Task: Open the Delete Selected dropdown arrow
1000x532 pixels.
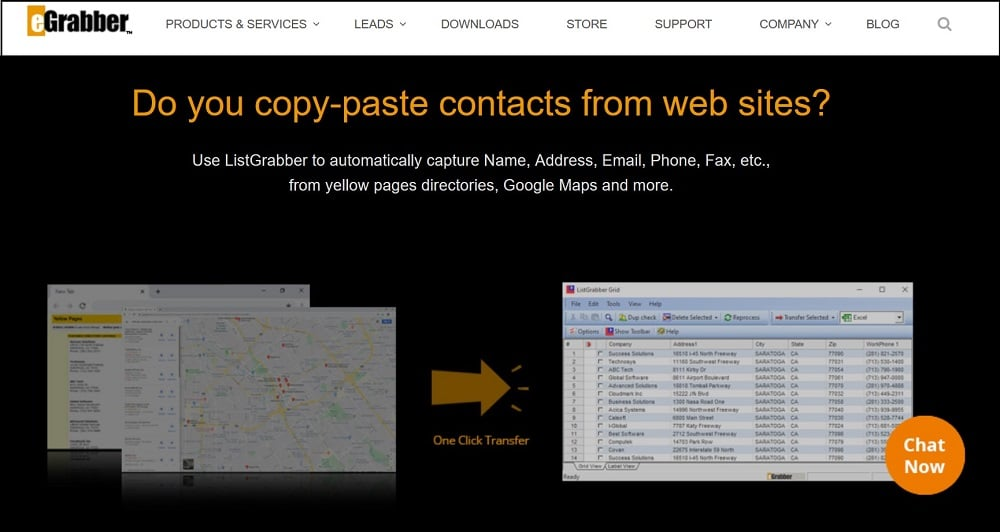Action: (x=716, y=318)
